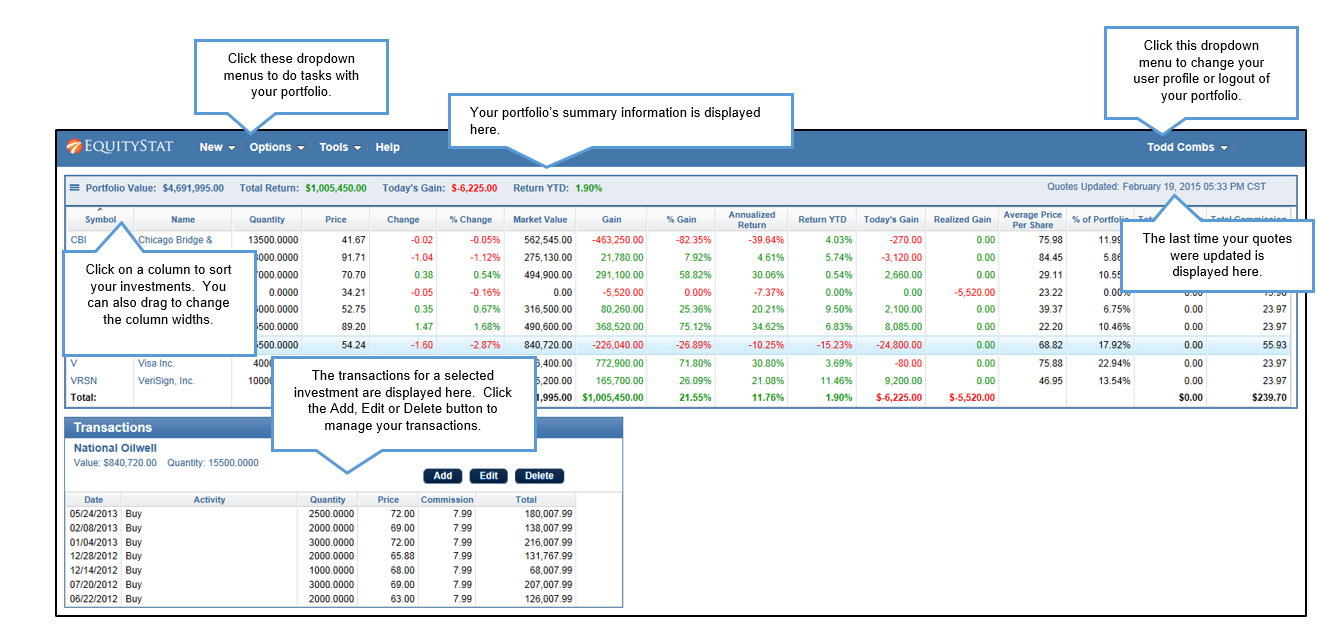
Task: Open the CBI symbol link
Action: tap(79, 240)
